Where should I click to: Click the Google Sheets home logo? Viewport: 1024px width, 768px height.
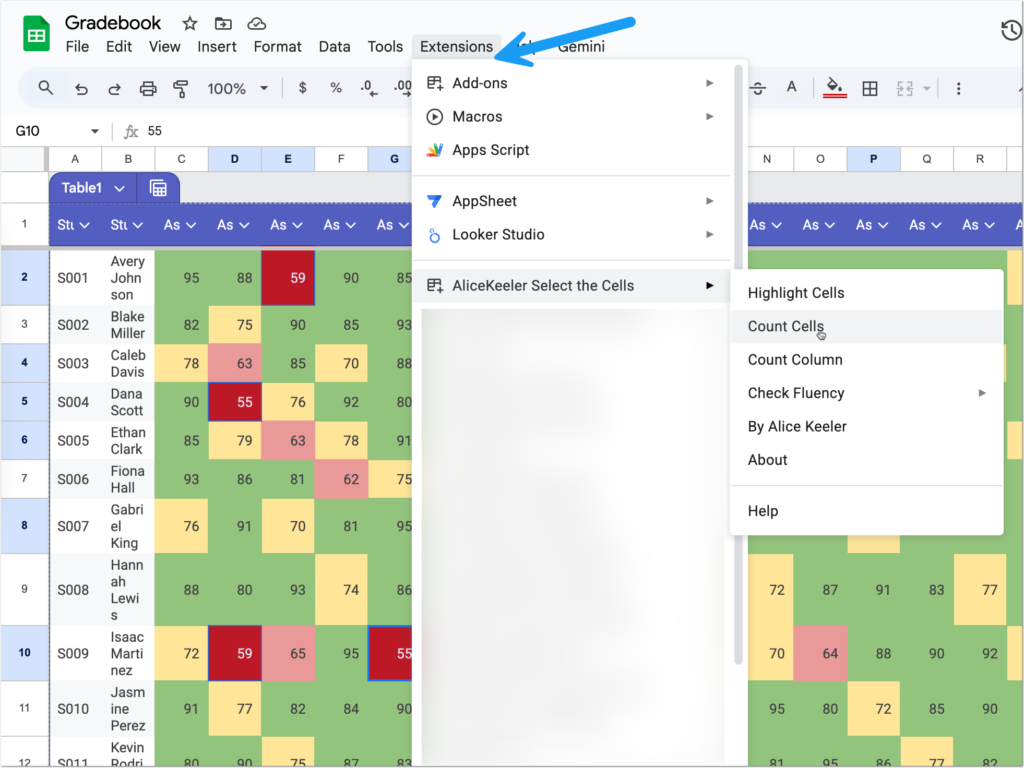click(x=37, y=34)
